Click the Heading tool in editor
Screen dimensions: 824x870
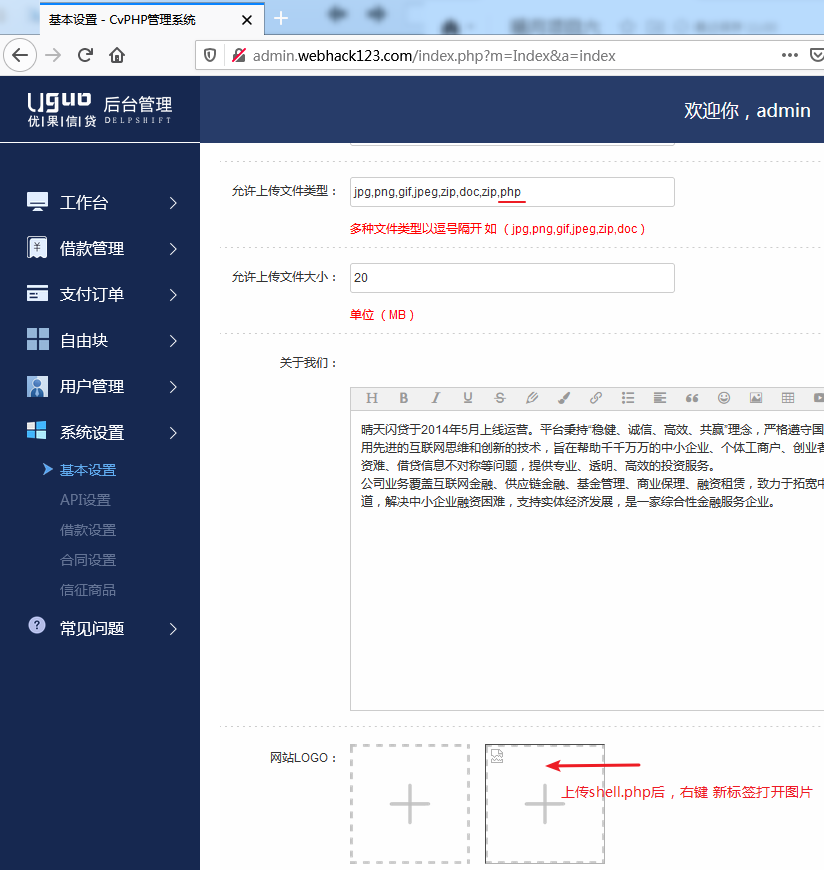point(372,398)
